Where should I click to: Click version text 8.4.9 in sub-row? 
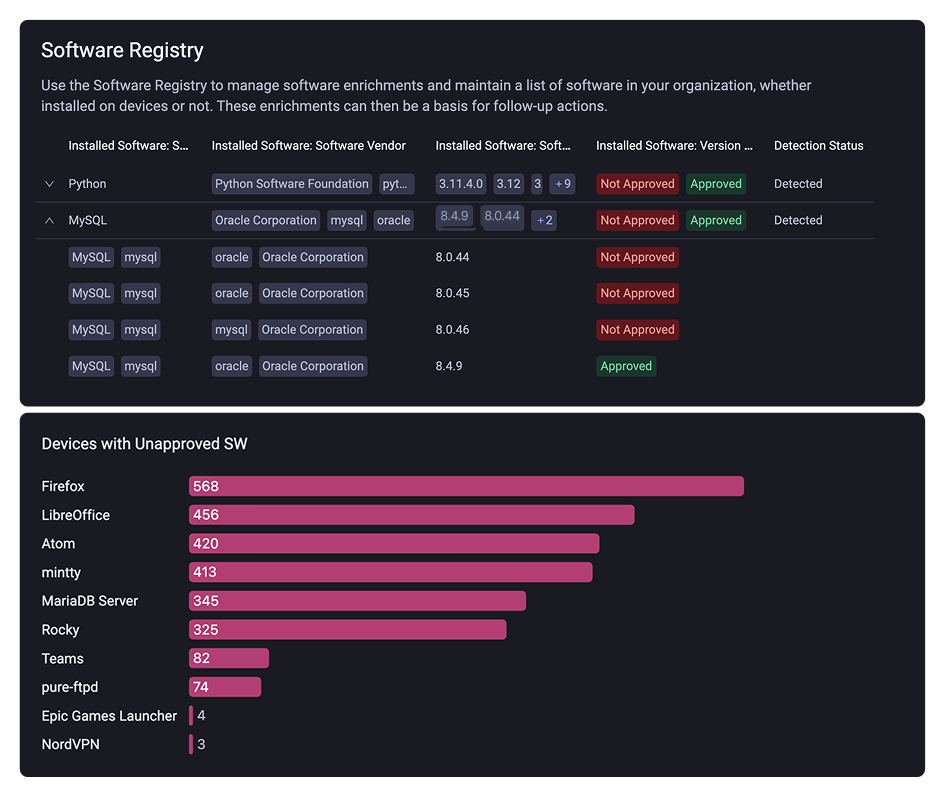[x=449, y=367]
